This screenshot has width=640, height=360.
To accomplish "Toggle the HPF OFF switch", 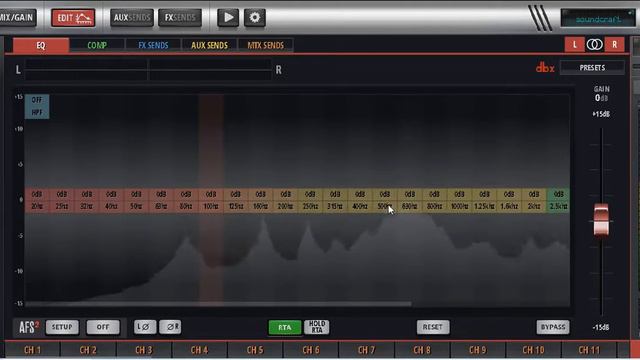I will [x=37, y=106].
